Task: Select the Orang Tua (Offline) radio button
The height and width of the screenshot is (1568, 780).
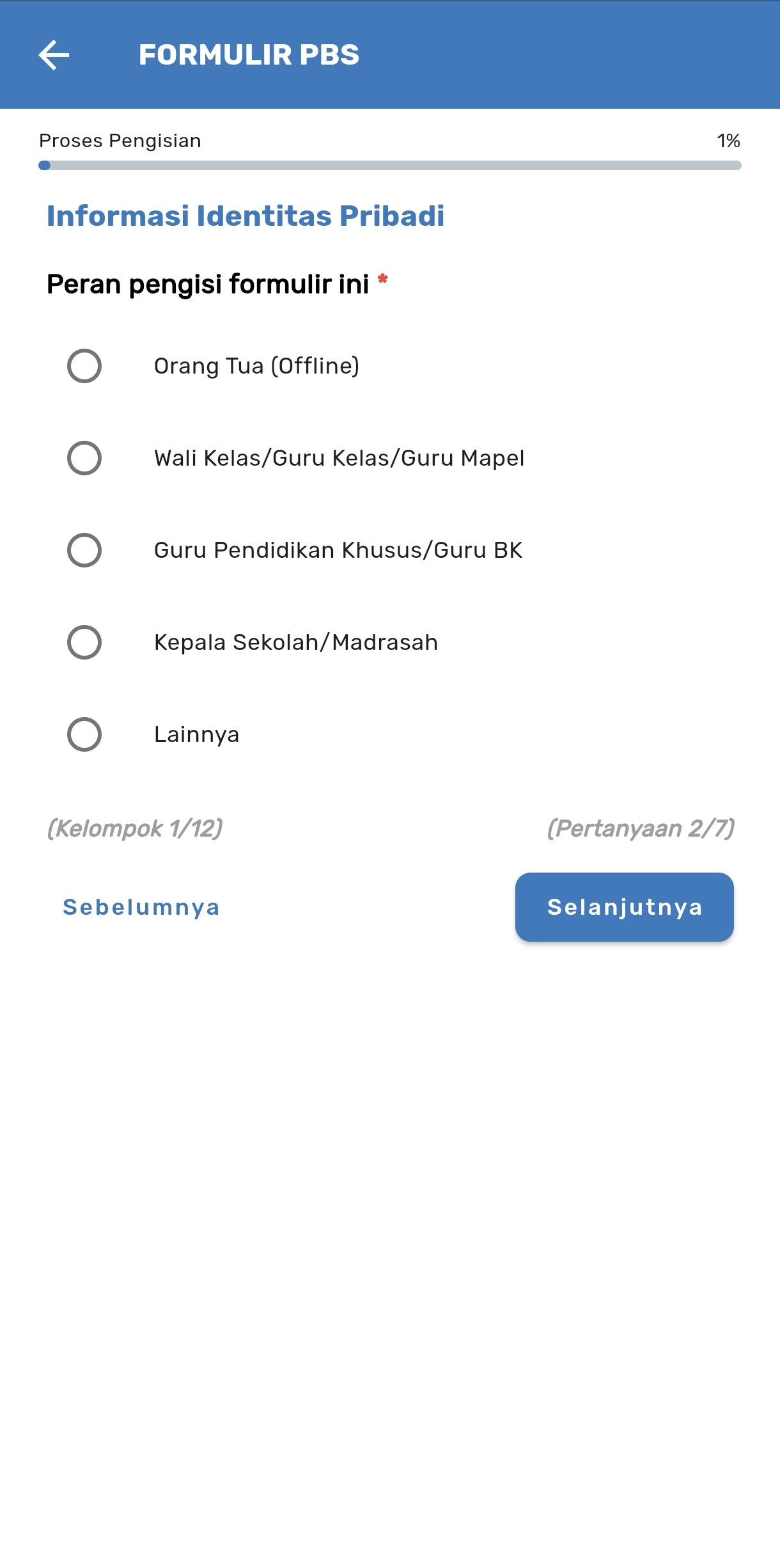Action: pyautogui.click(x=84, y=366)
